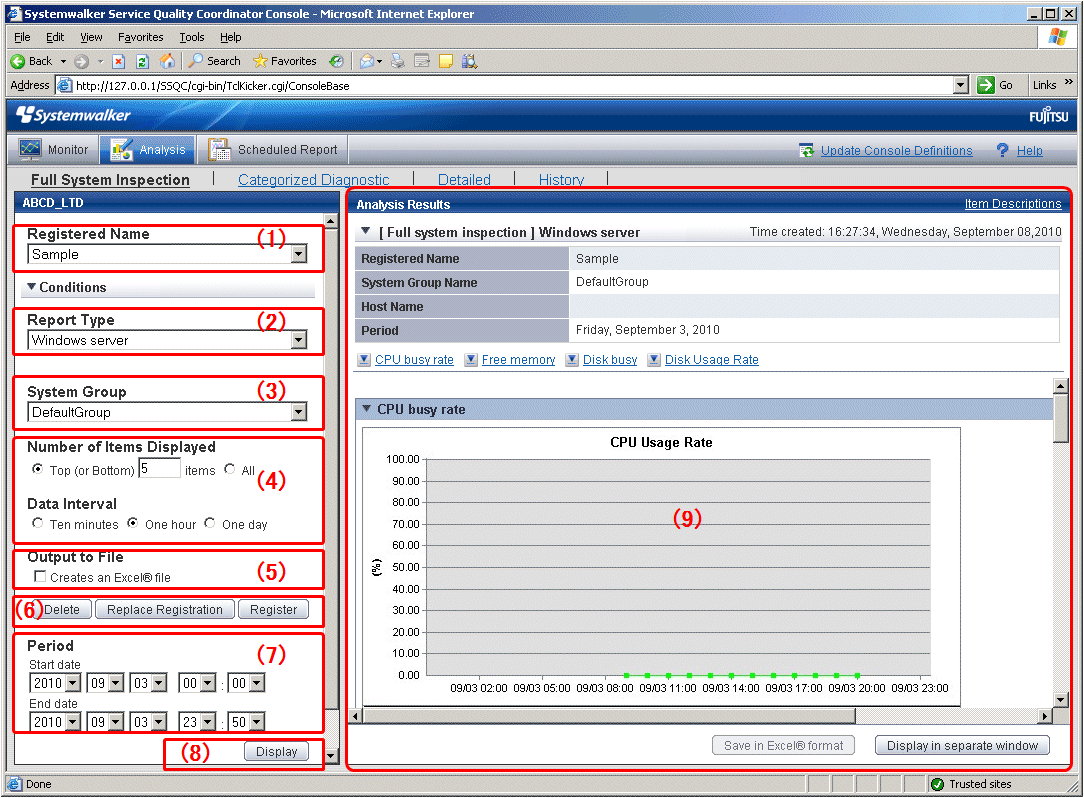
Task: Click the Address bar URL field
Action: [x=512, y=86]
